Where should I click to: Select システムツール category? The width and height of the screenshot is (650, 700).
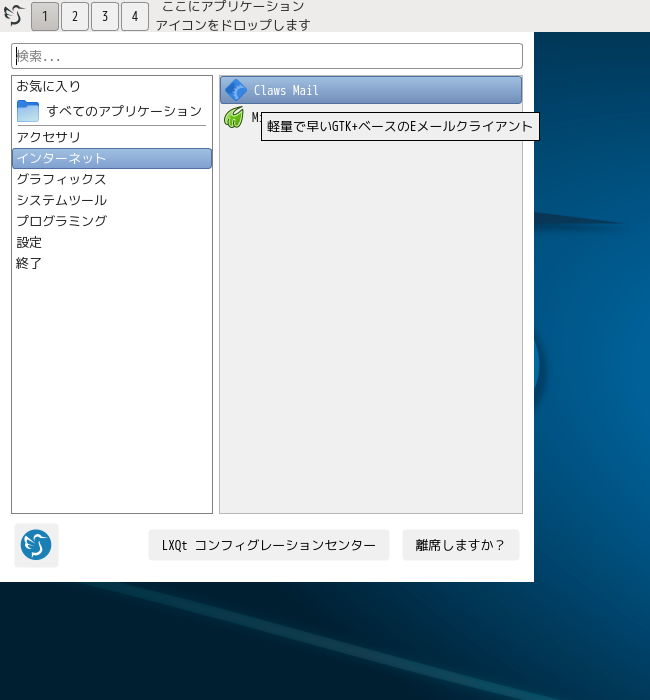coord(112,200)
